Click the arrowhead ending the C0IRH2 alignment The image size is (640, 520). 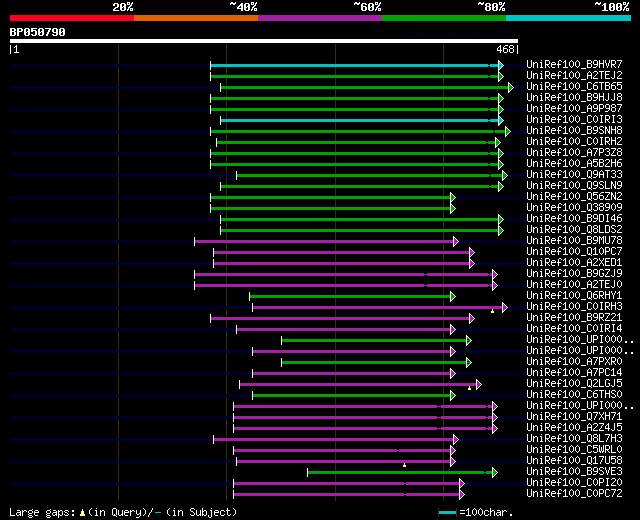click(498, 142)
